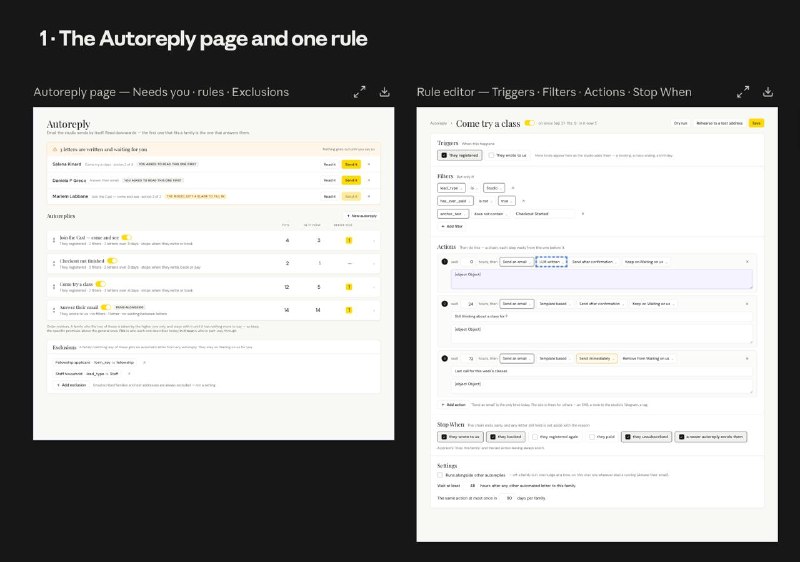Enable 'Runs alongside other autoreplies' checkbox
800x562 pixels.
(440, 475)
